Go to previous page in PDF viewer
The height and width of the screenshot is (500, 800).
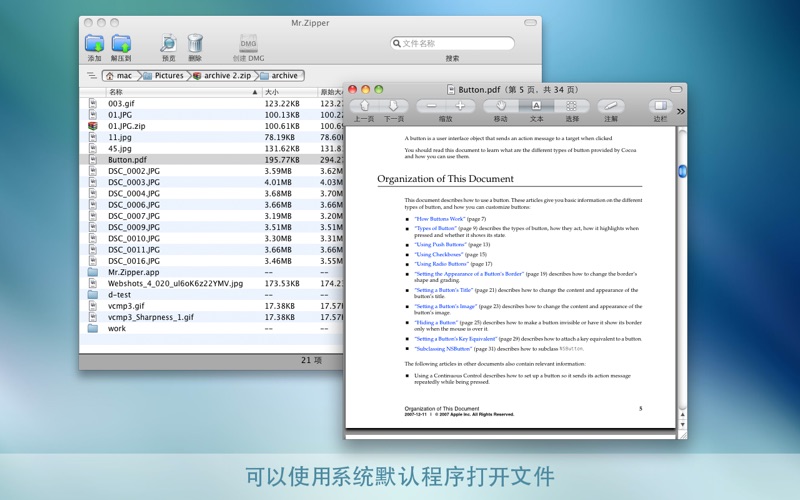(364, 106)
